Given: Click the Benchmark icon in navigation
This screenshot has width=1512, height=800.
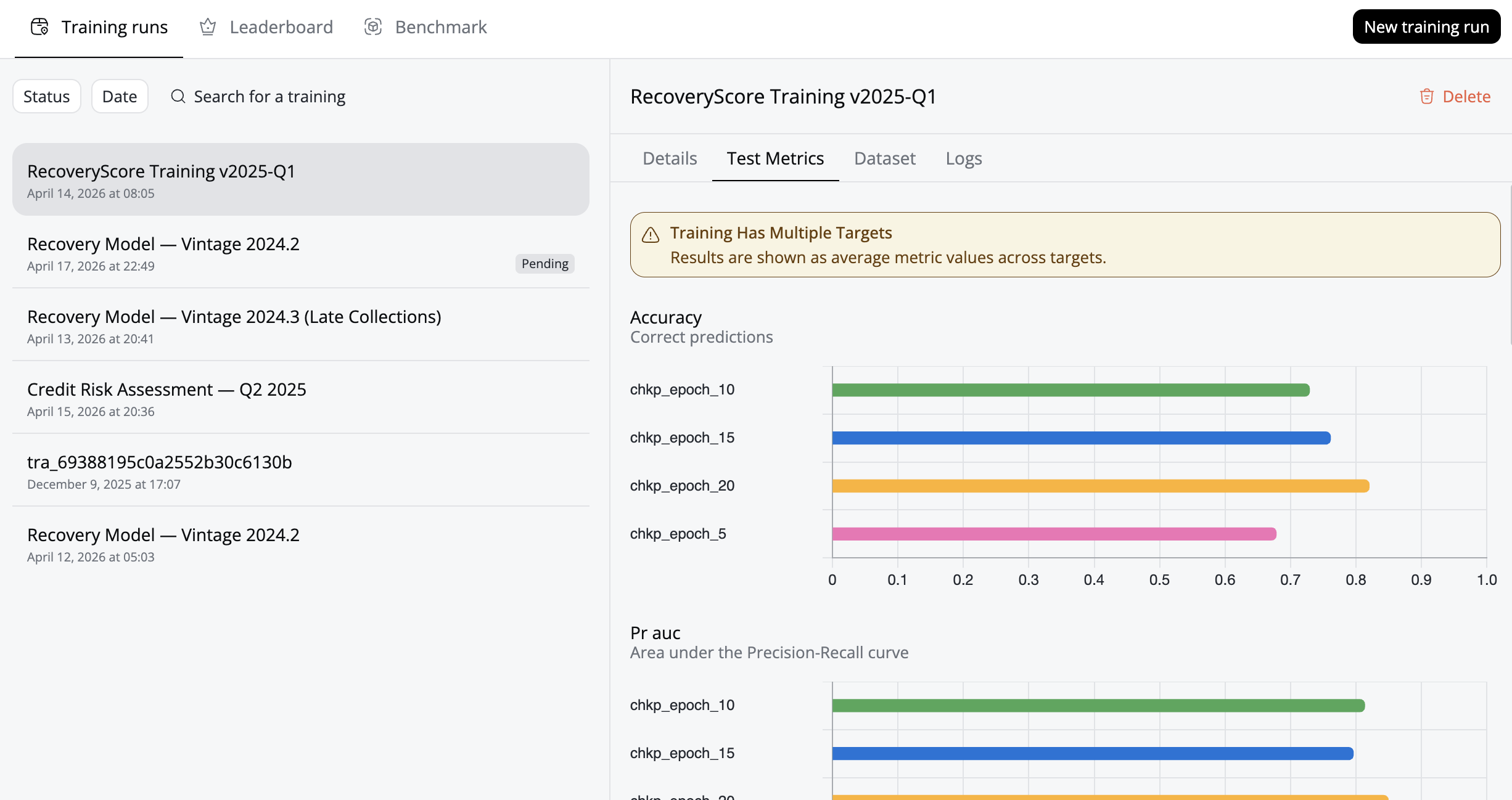Looking at the screenshot, I should point(373,27).
